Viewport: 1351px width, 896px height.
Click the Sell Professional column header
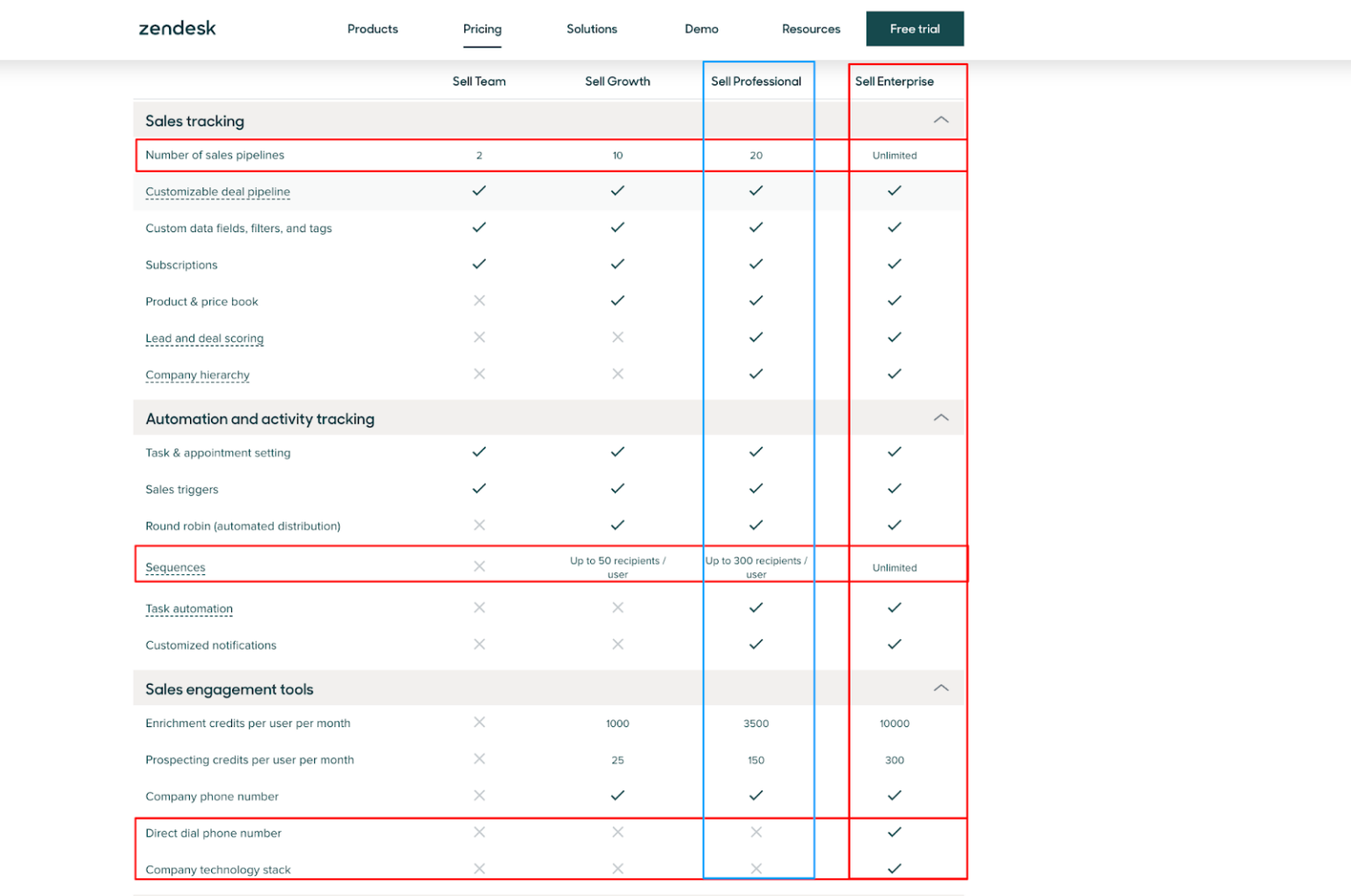point(757,81)
